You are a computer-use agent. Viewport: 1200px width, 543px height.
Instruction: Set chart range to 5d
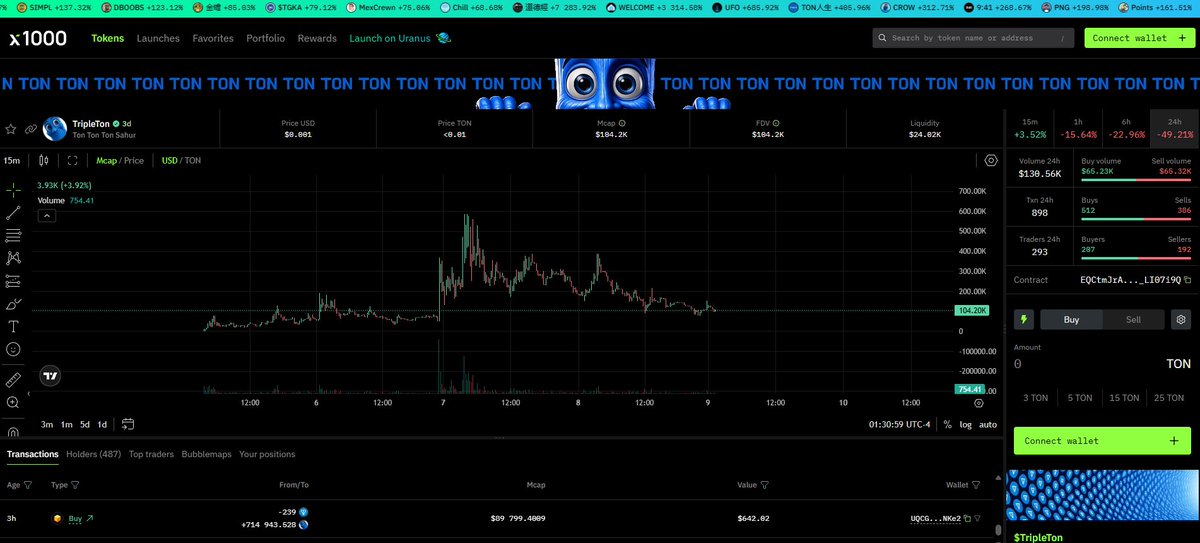84,424
